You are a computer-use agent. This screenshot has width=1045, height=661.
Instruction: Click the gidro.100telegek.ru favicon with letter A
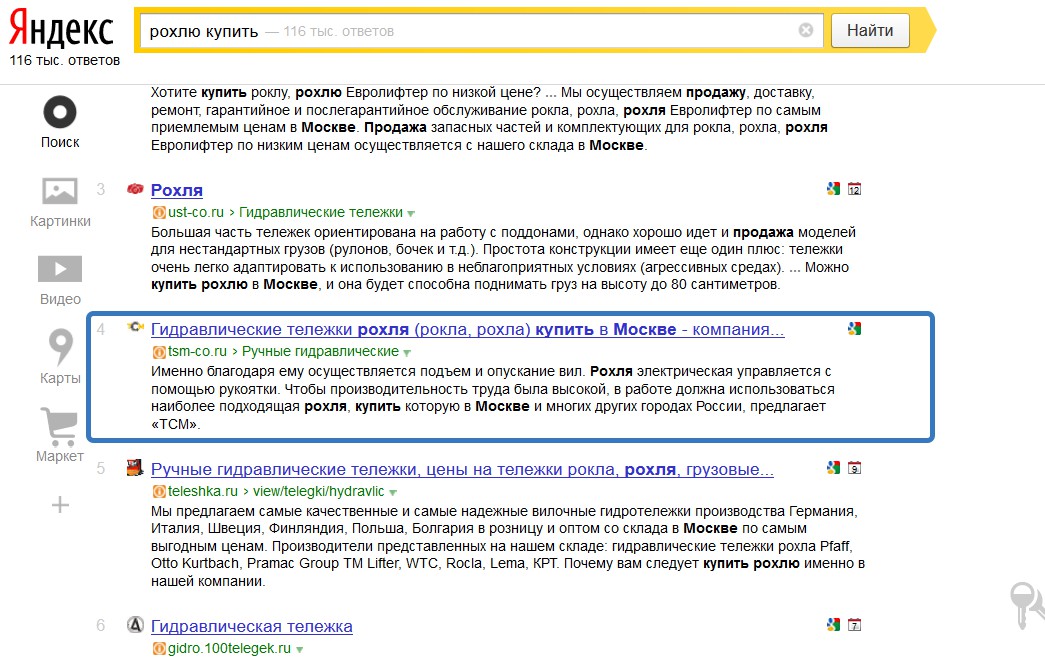point(135,624)
